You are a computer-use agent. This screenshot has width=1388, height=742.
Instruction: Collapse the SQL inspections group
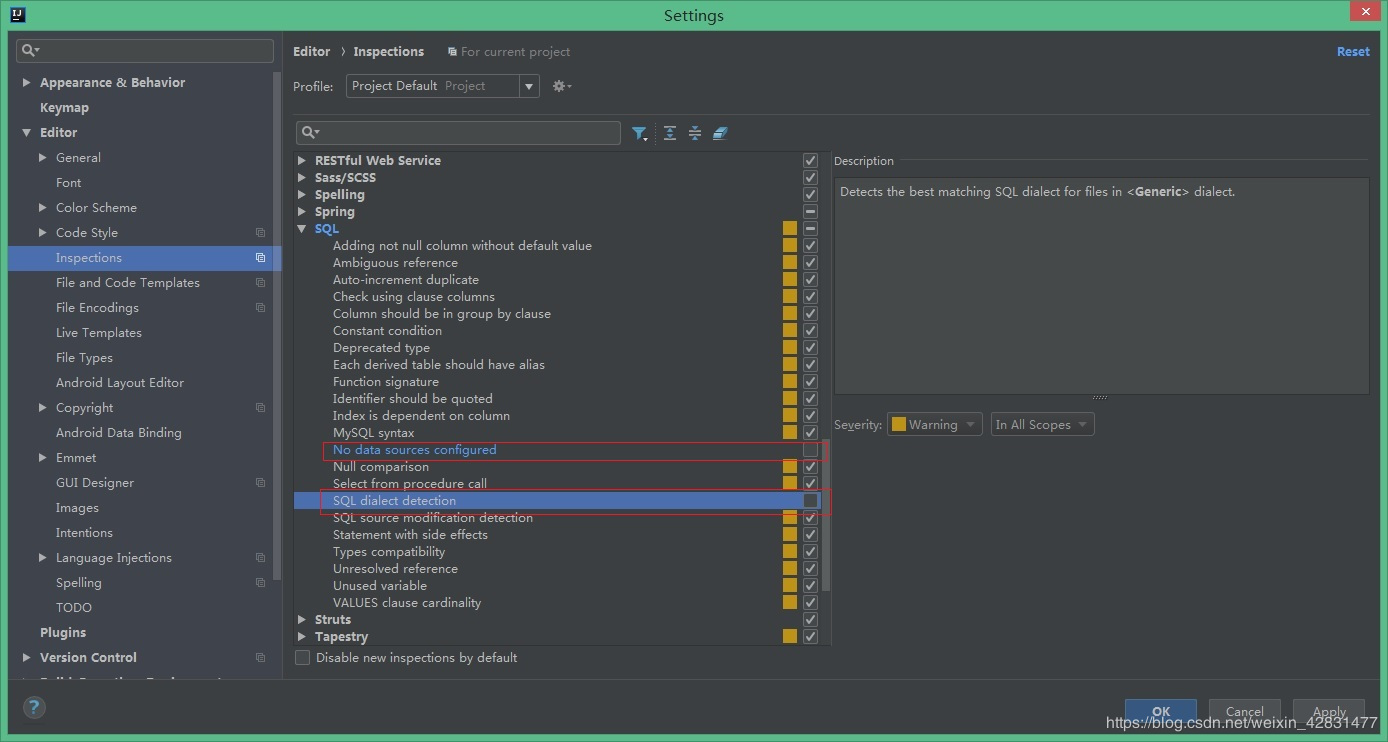302,229
